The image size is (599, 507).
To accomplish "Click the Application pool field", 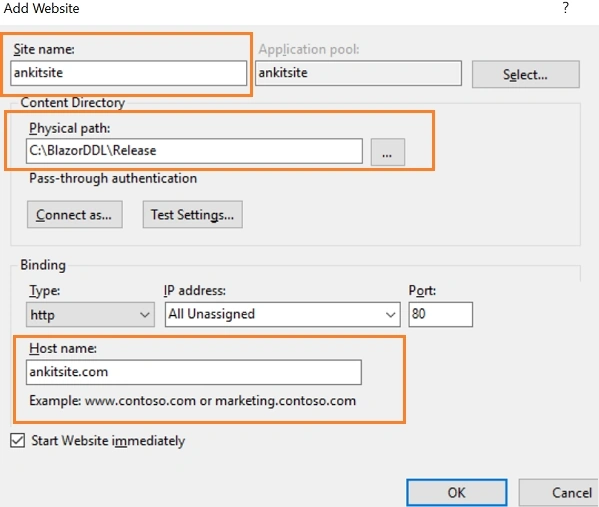I will tap(358, 73).
